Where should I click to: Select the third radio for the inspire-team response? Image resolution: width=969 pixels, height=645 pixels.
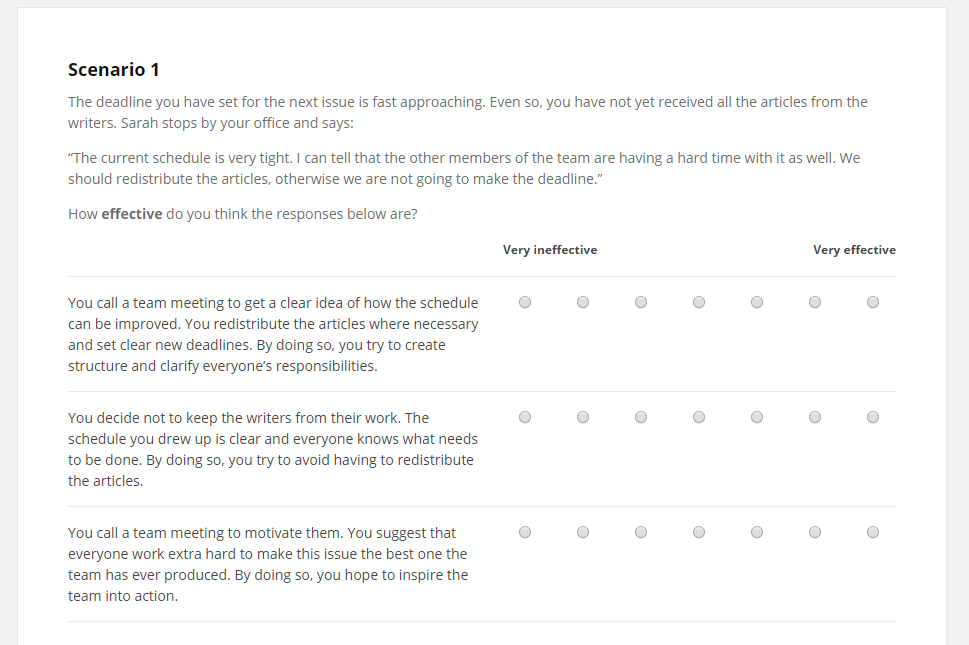coord(641,532)
